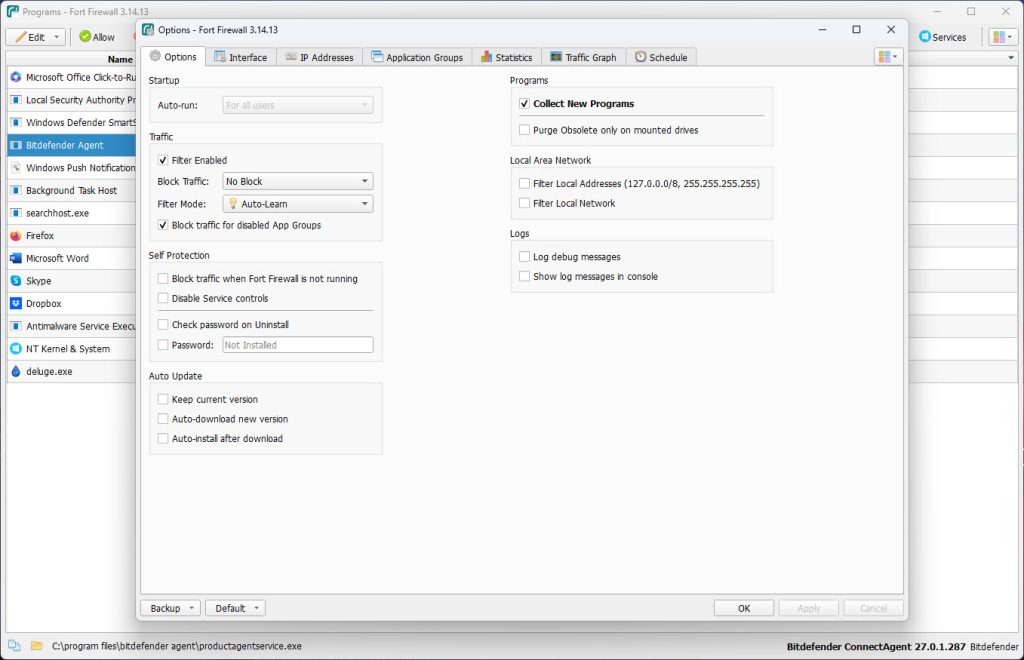Click the open folder icon in status bar

[x=37, y=646]
